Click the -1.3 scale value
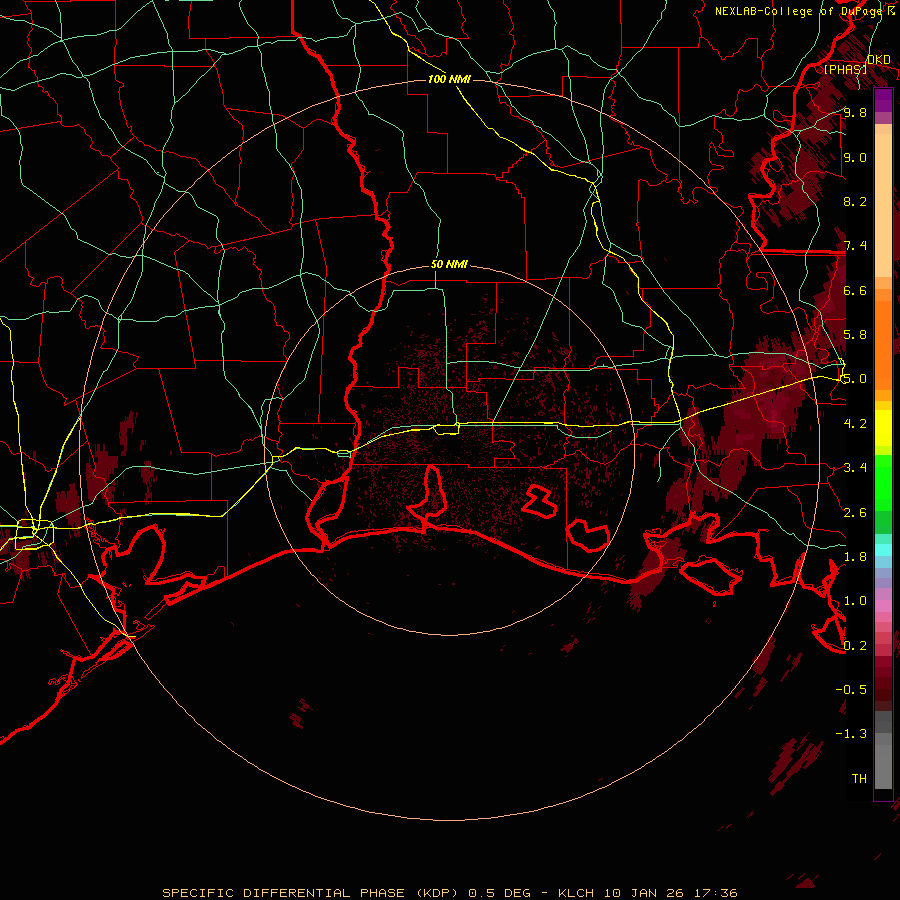900x900 pixels. pyautogui.click(x=851, y=734)
